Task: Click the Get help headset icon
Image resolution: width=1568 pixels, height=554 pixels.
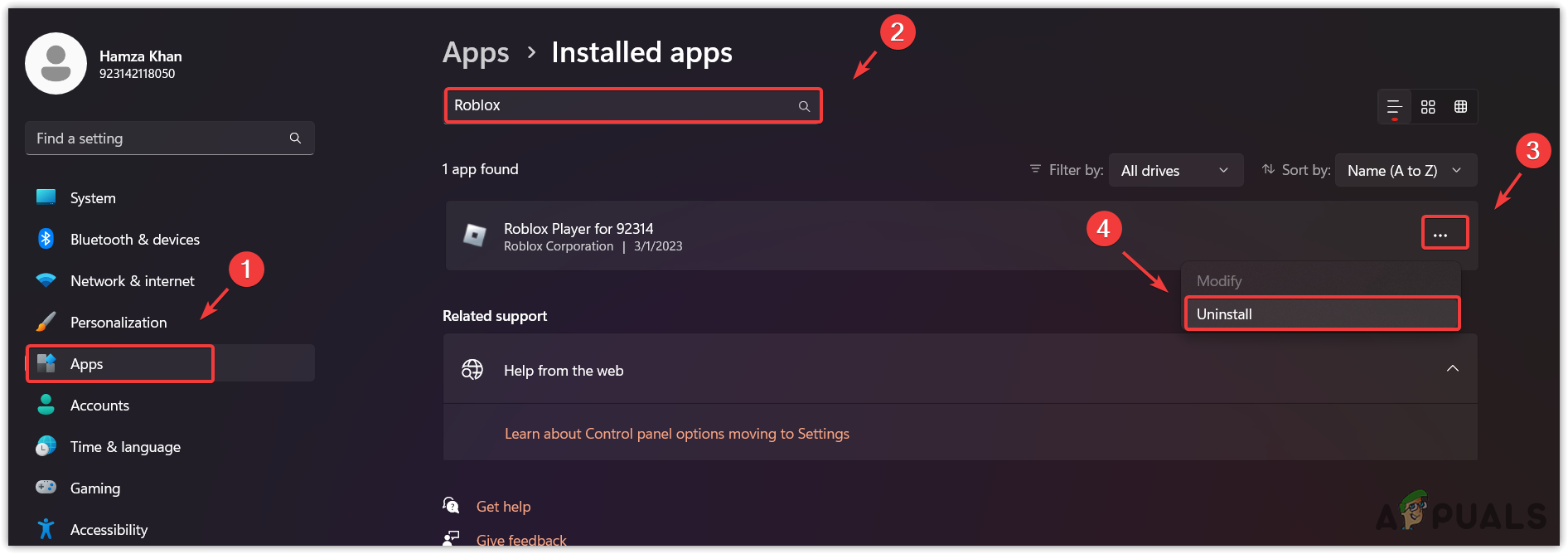Action: (451, 505)
